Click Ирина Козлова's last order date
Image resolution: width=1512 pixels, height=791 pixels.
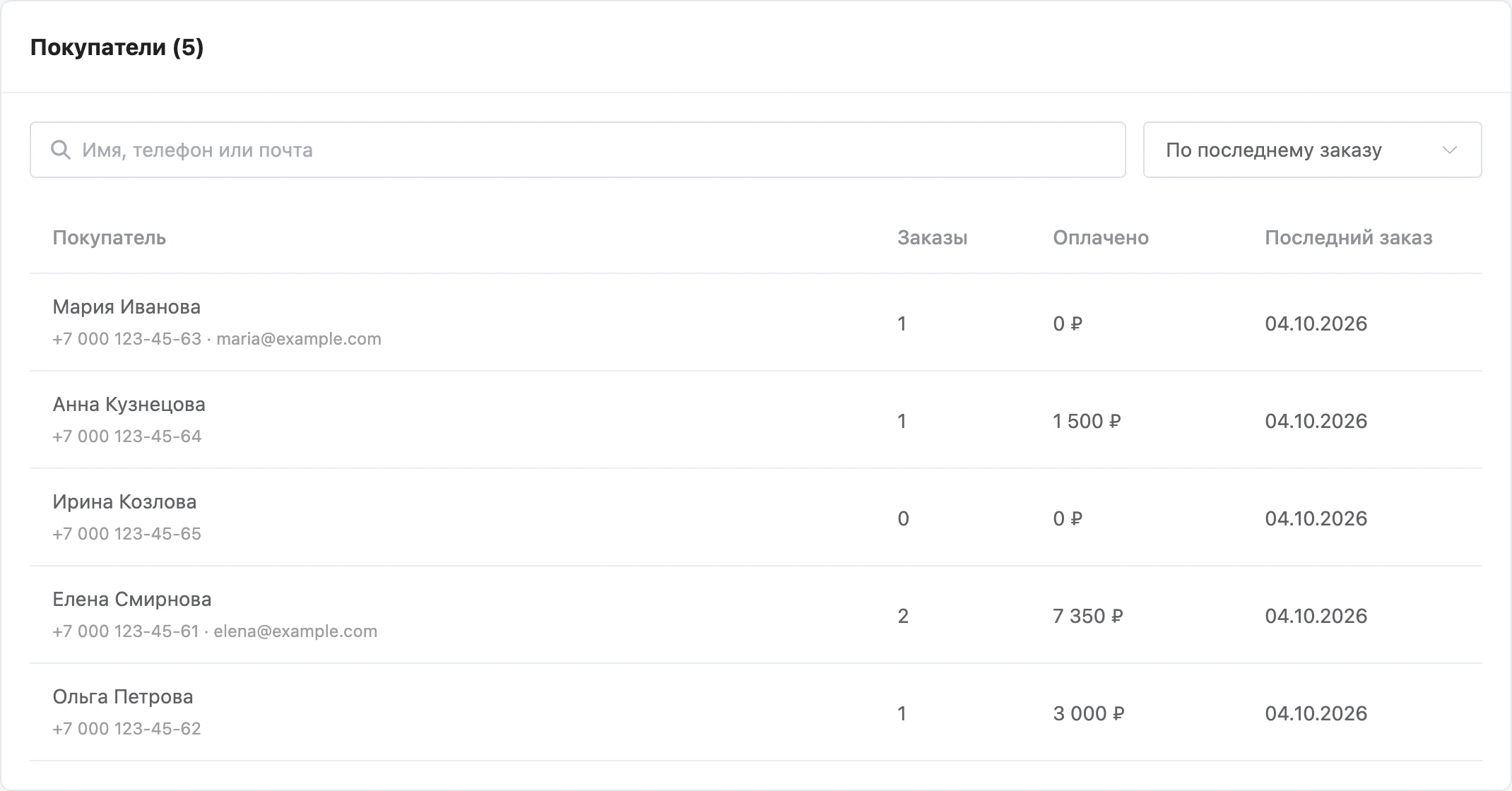[x=1316, y=518]
